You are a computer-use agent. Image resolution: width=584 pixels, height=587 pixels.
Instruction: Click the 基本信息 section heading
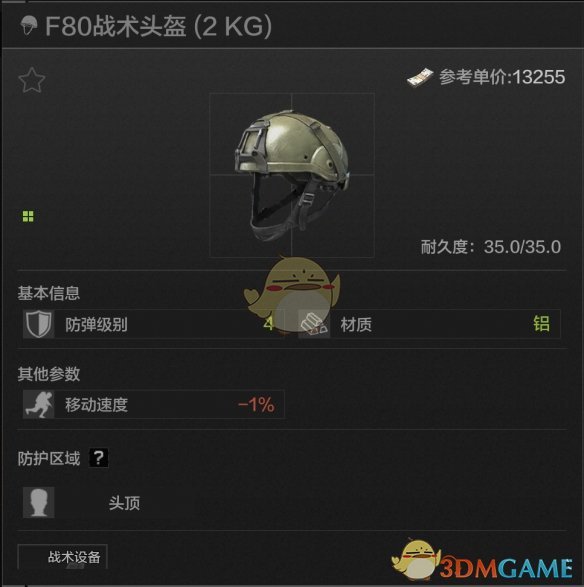pos(49,293)
